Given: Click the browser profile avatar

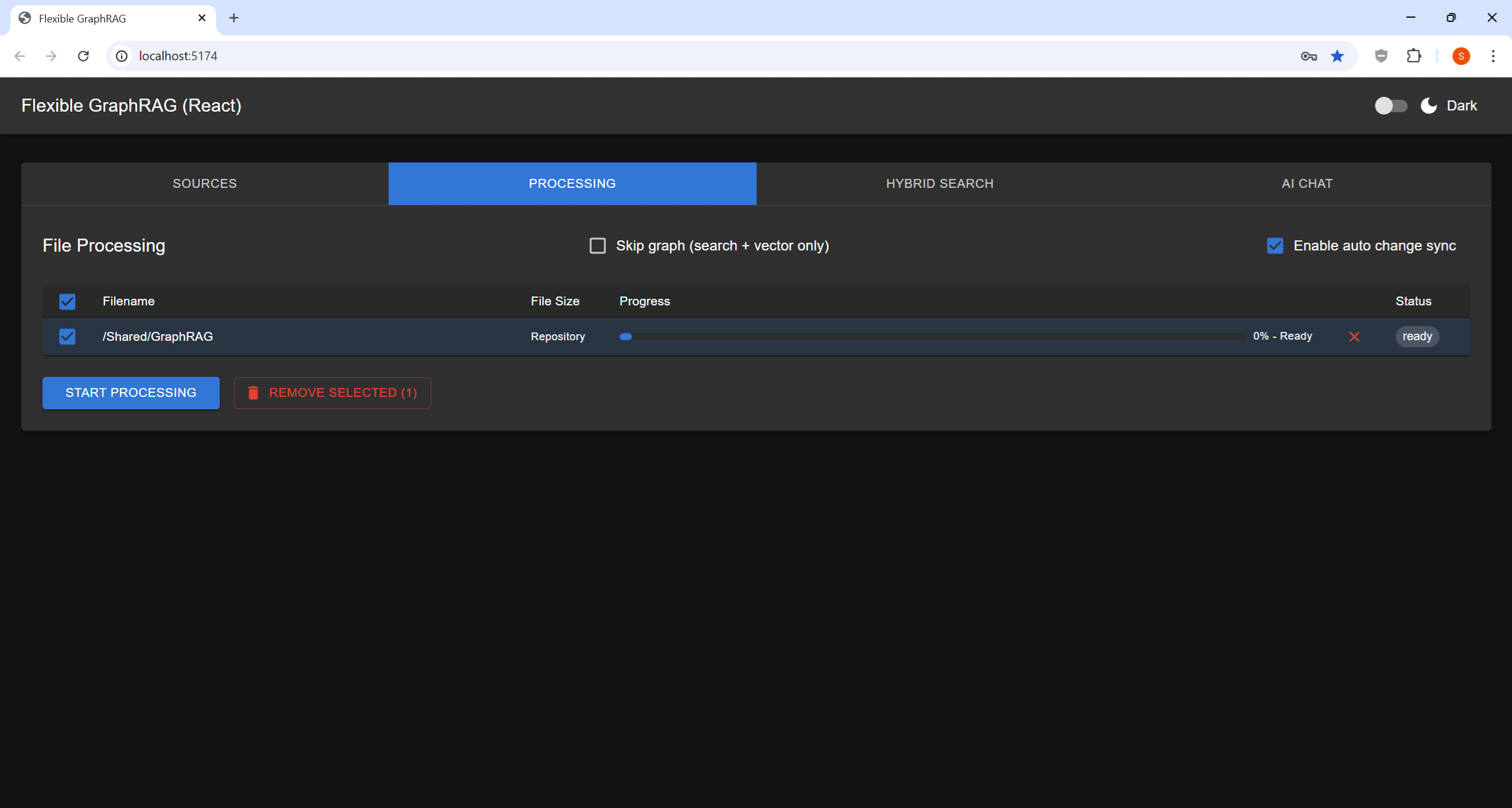Looking at the screenshot, I should click(x=1461, y=56).
